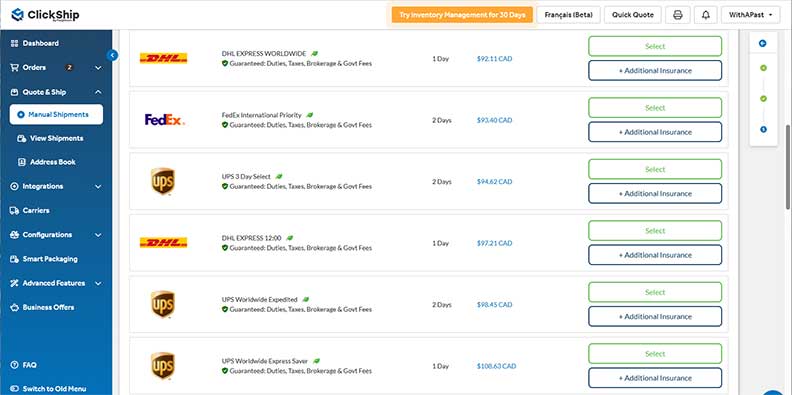
Task: Collapse the Quote & Ship section
Action: 98,92
